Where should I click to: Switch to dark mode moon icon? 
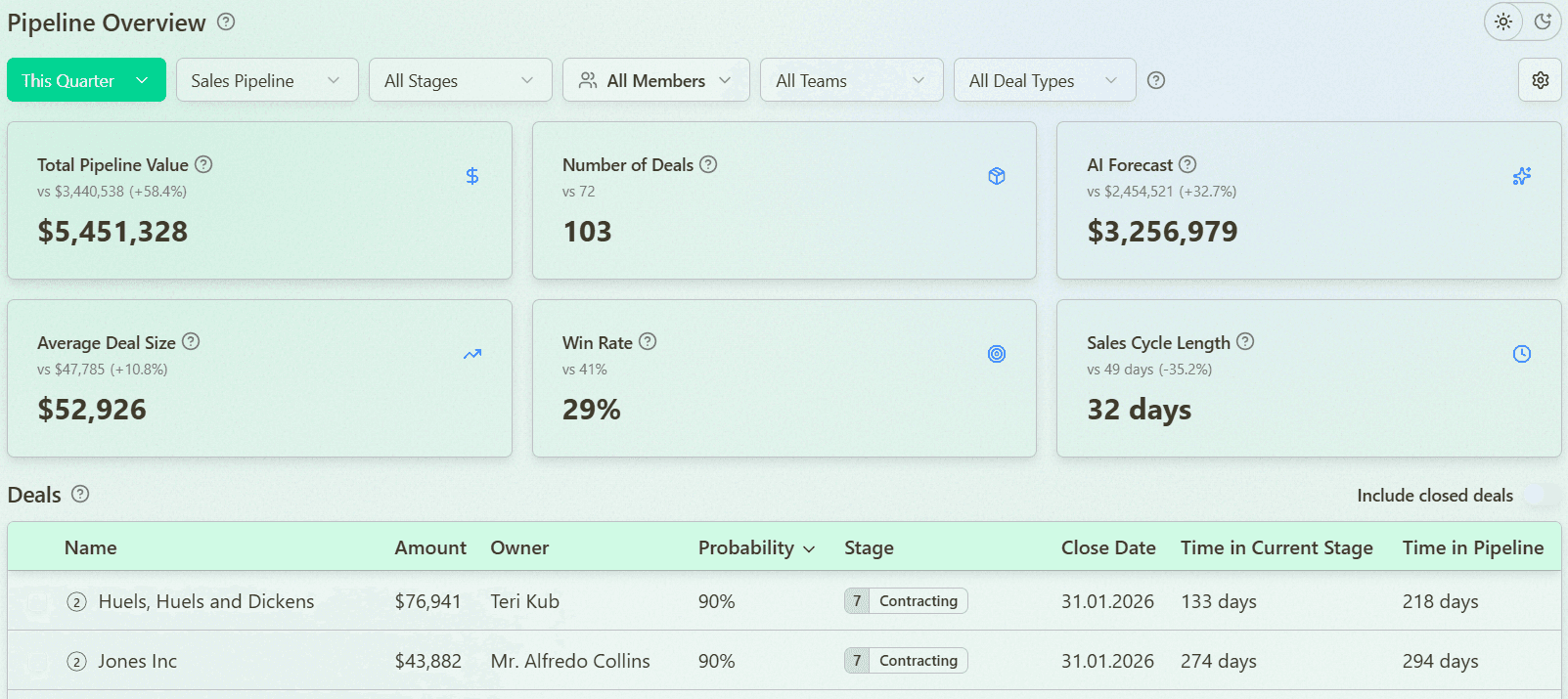click(1543, 22)
